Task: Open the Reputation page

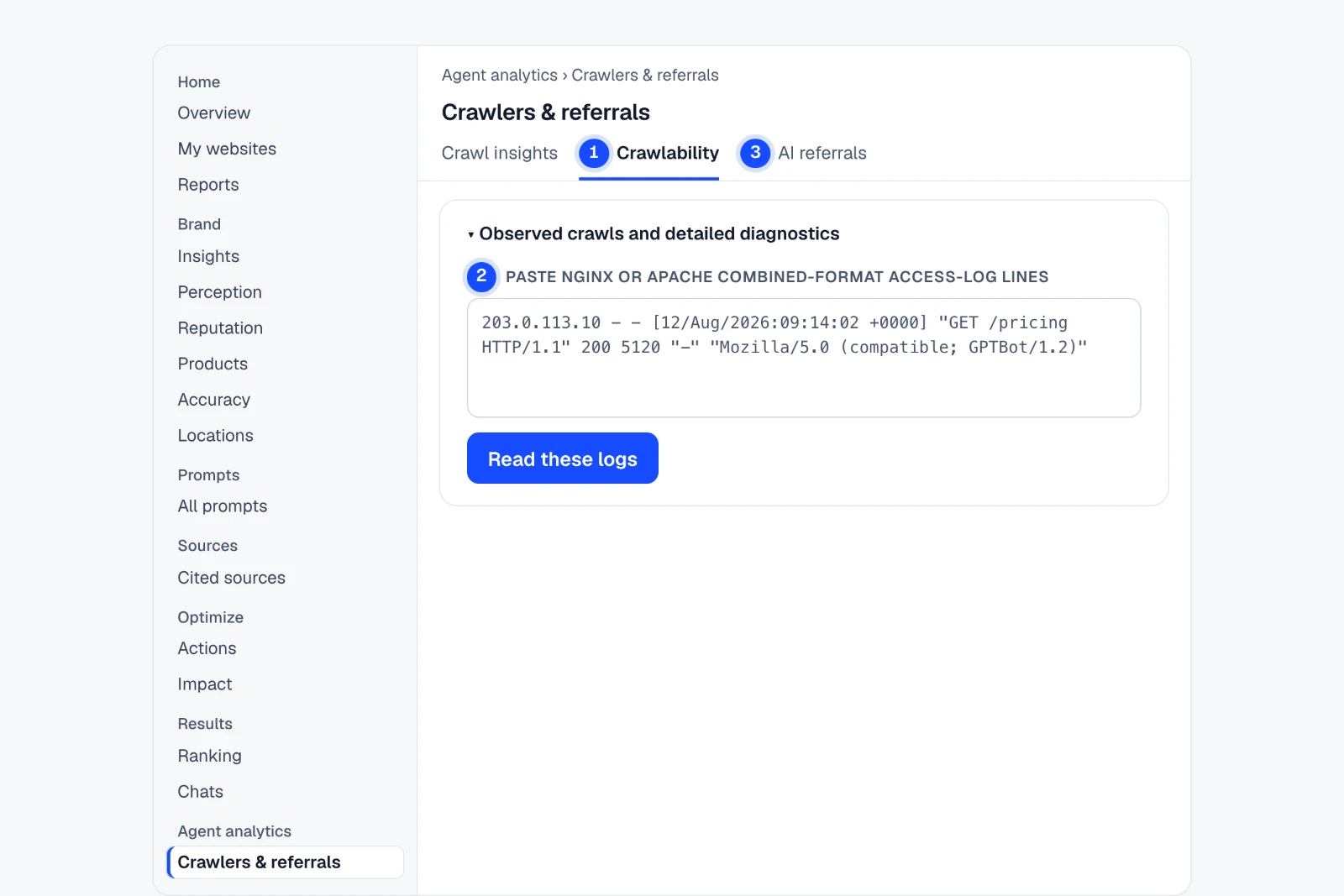Action: coord(220,328)
